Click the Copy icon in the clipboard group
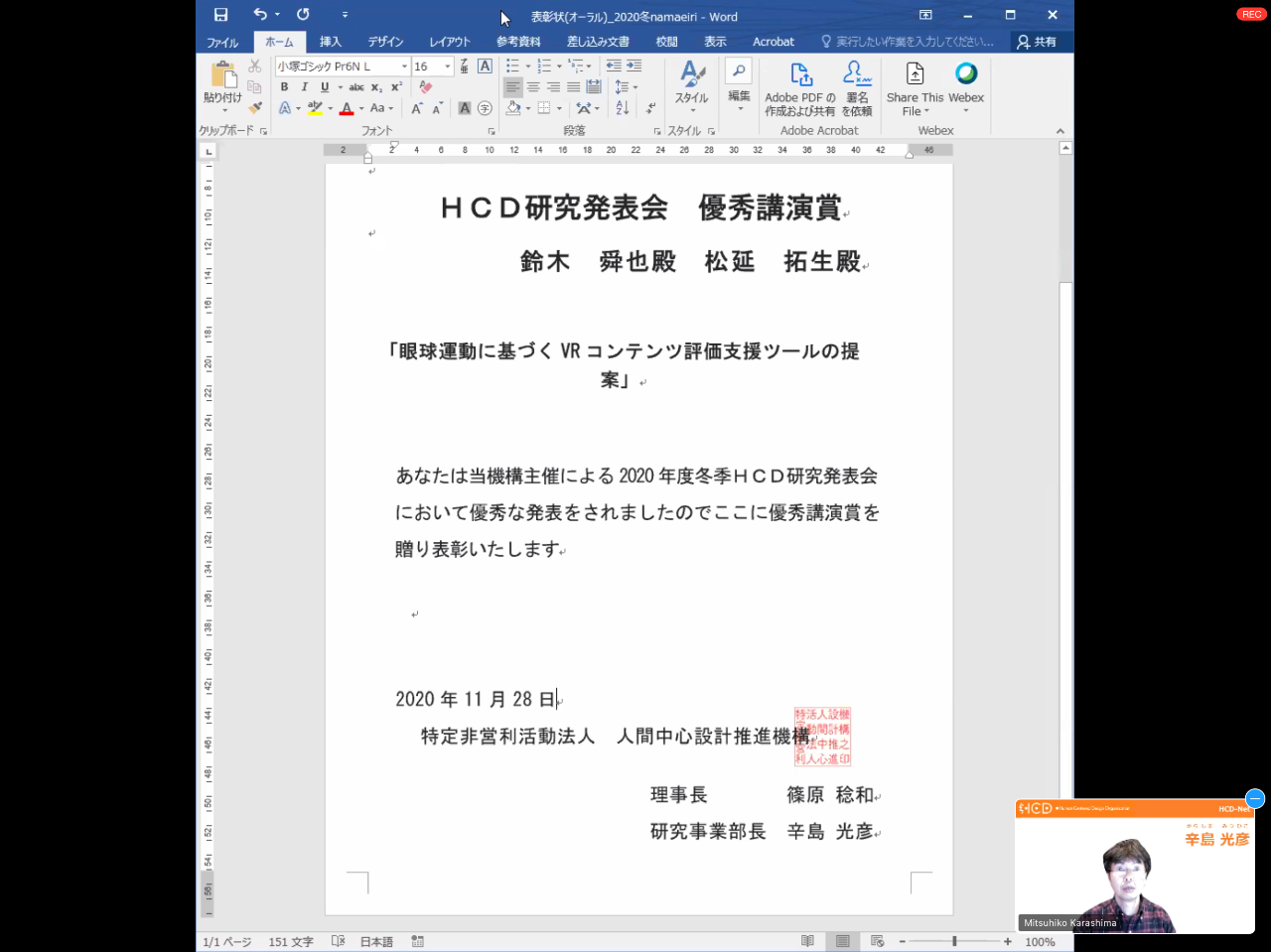The image size is (1271, 952). click(x=255, y=86)
